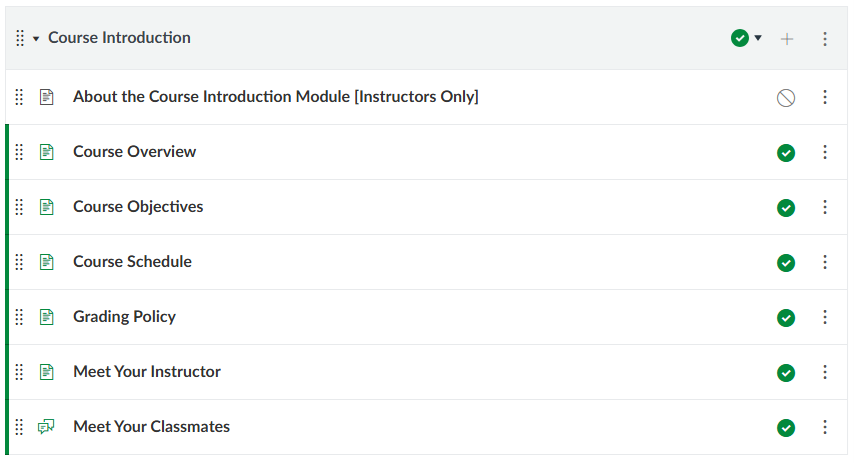The height and width of the screenshot is (463, 854).
Task: Toggle the published status of Grading Policy
Action: (786, 317)
